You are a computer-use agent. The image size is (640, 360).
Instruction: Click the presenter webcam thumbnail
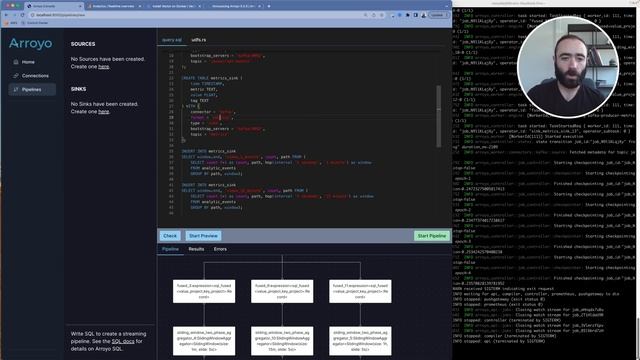click(568, 67)
